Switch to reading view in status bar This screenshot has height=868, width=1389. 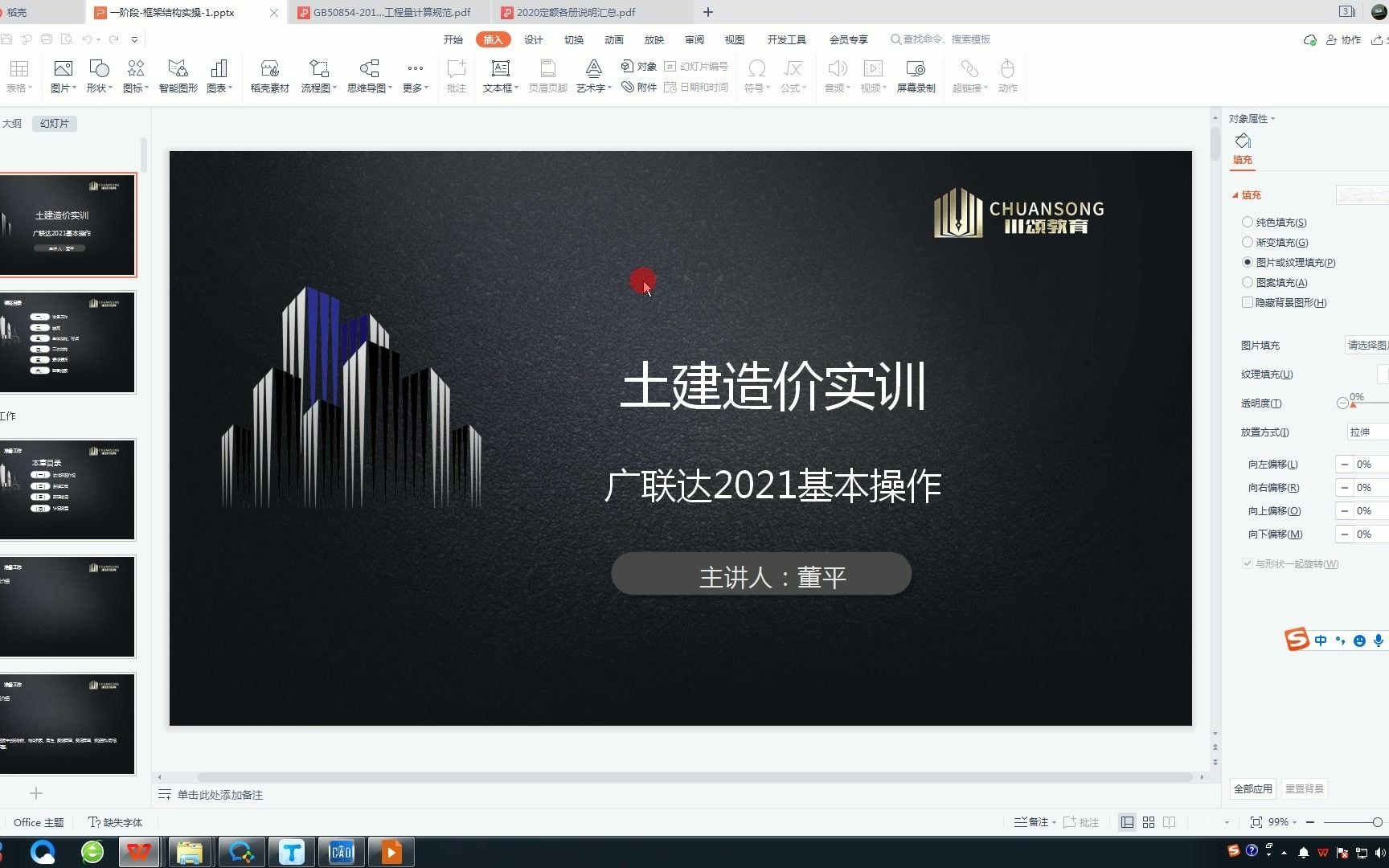[x=1170, y=822]
